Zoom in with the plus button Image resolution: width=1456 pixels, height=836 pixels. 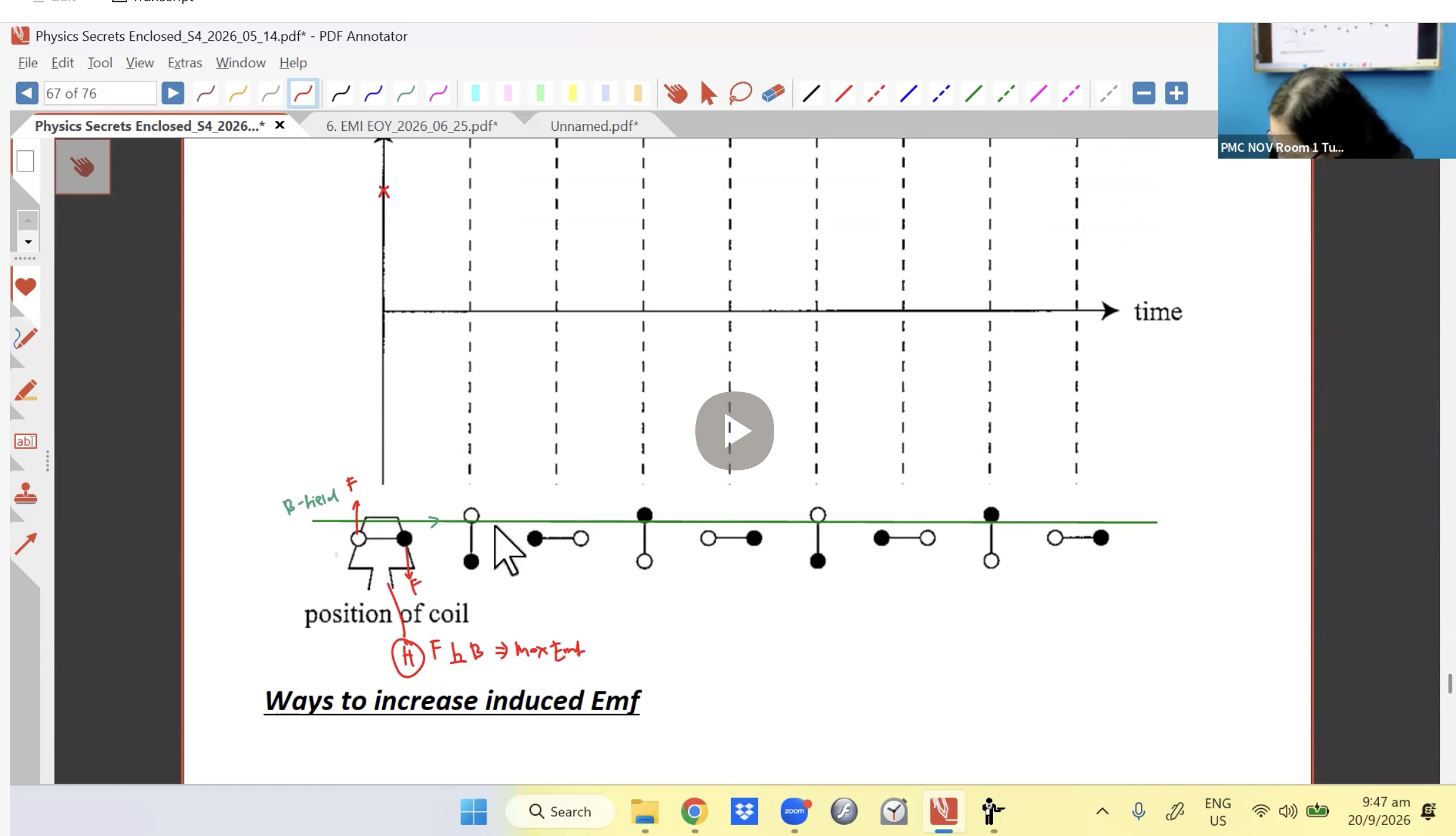tap(1176, 93)
